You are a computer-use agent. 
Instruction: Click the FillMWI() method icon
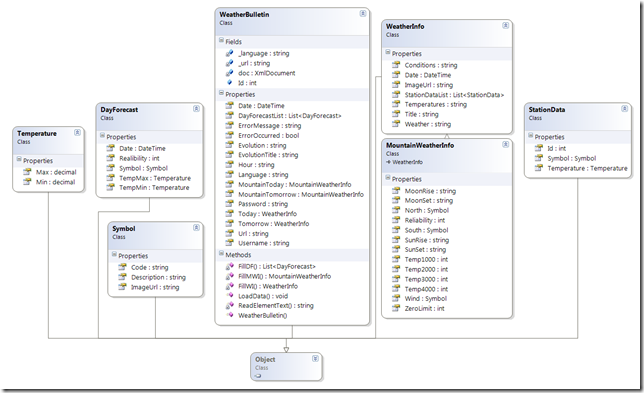(x=230, y=276)
